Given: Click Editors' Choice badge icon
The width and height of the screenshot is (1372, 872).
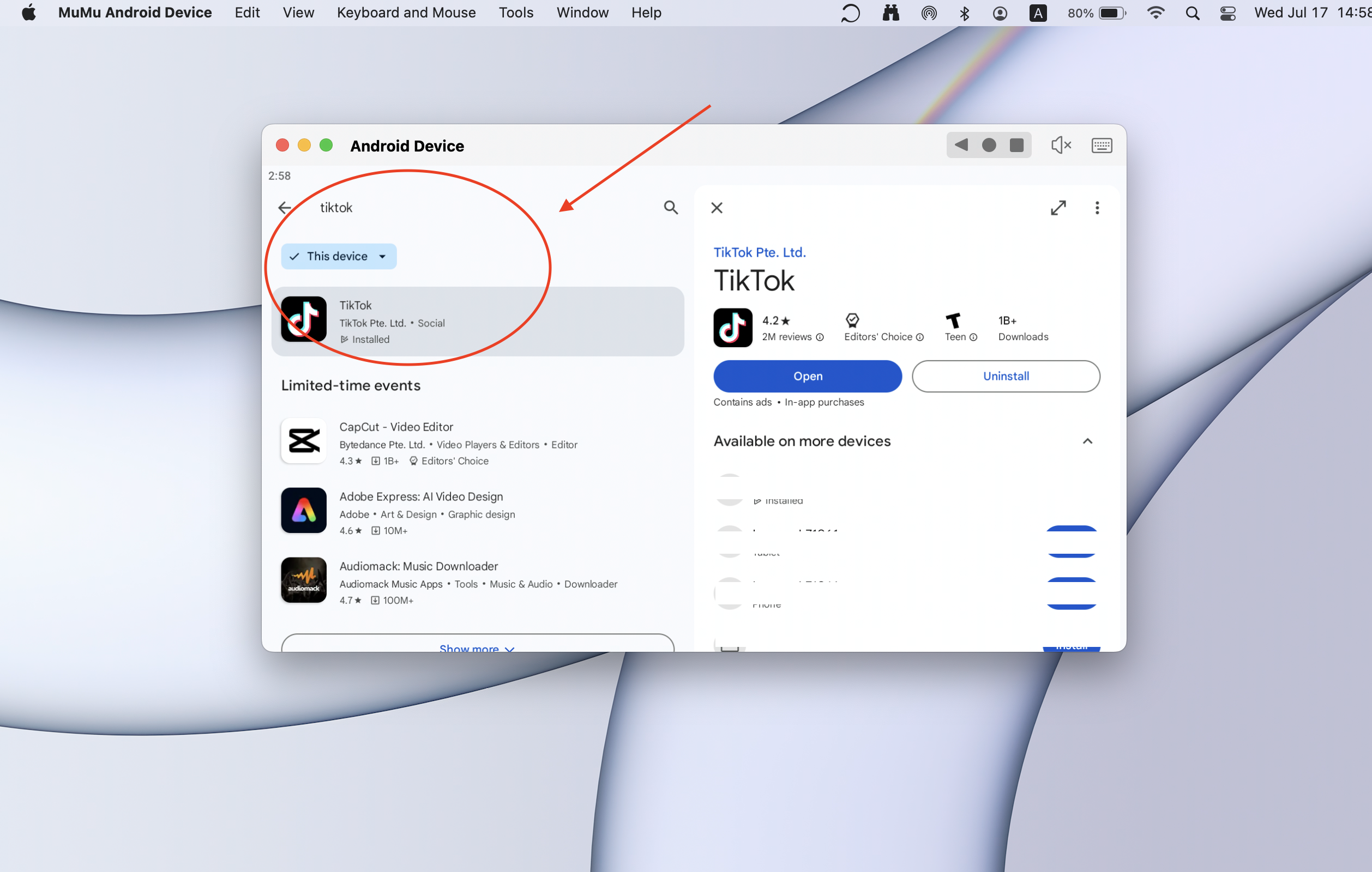Looking at the screenshot, I should tap(852, 320).
